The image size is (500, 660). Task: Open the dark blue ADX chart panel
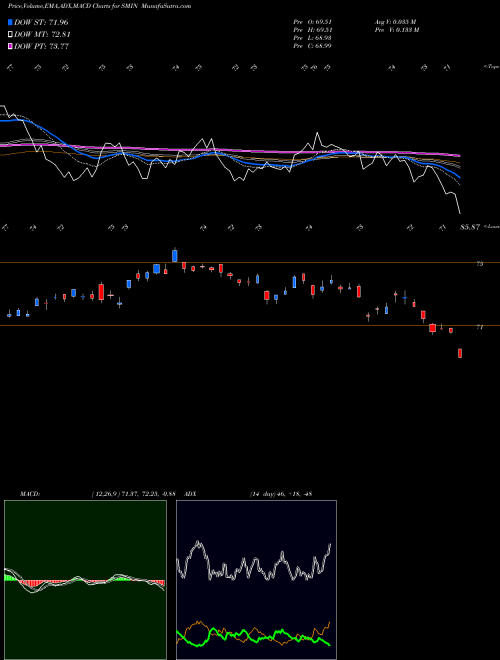pyautogui.click(x=256, y=580)
